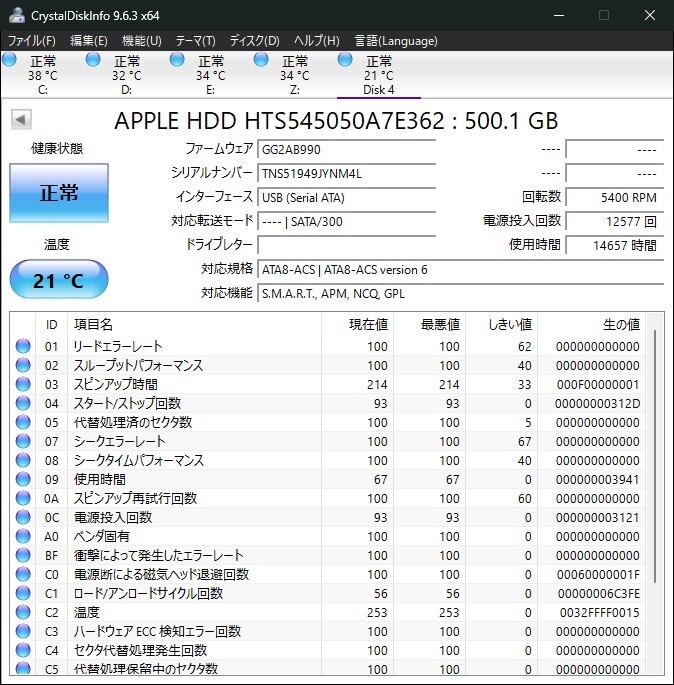Click the 回転数 field 5400 RPM

coord(615,197)
